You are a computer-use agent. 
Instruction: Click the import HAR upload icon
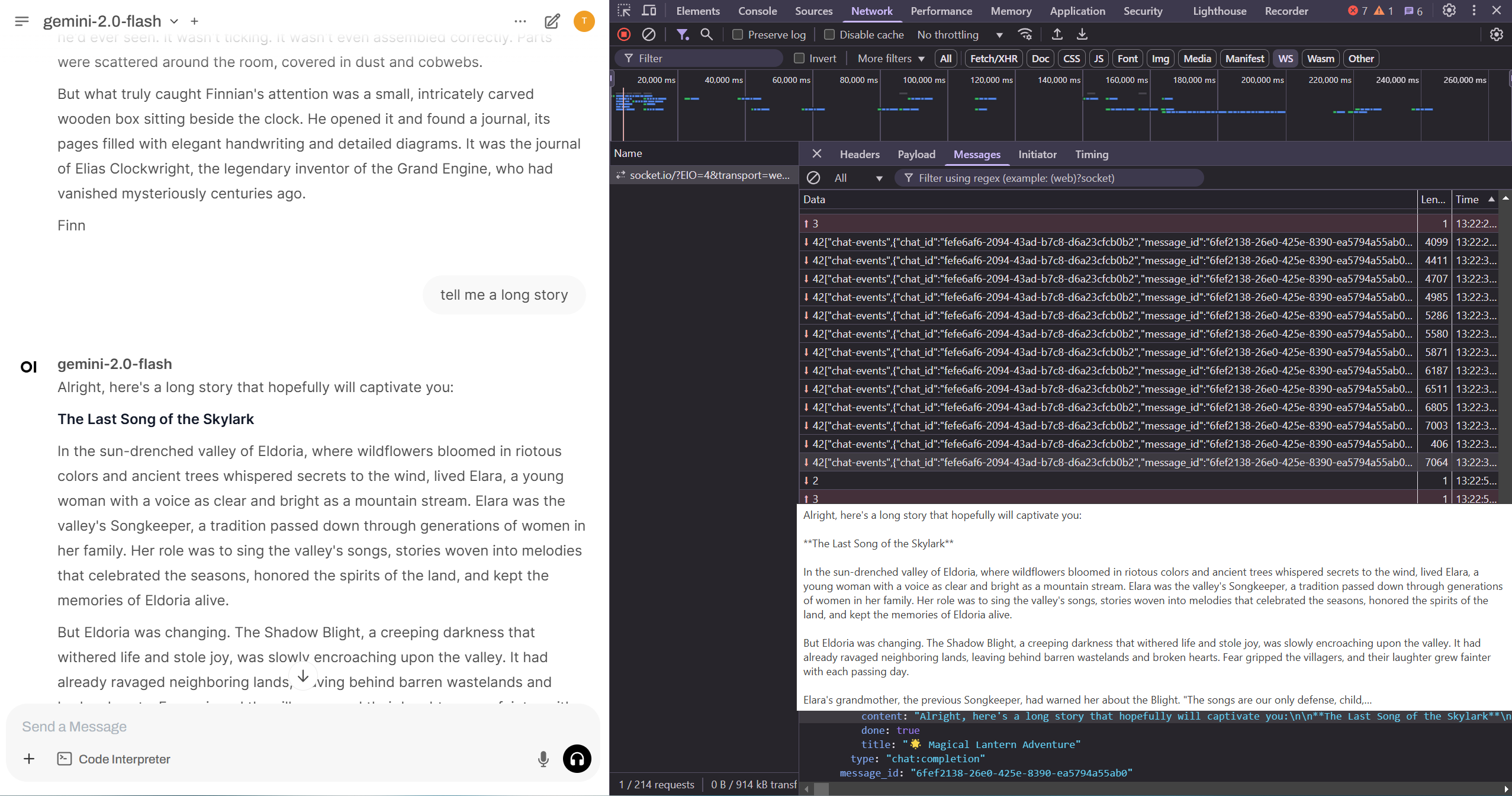(1057, 34)
